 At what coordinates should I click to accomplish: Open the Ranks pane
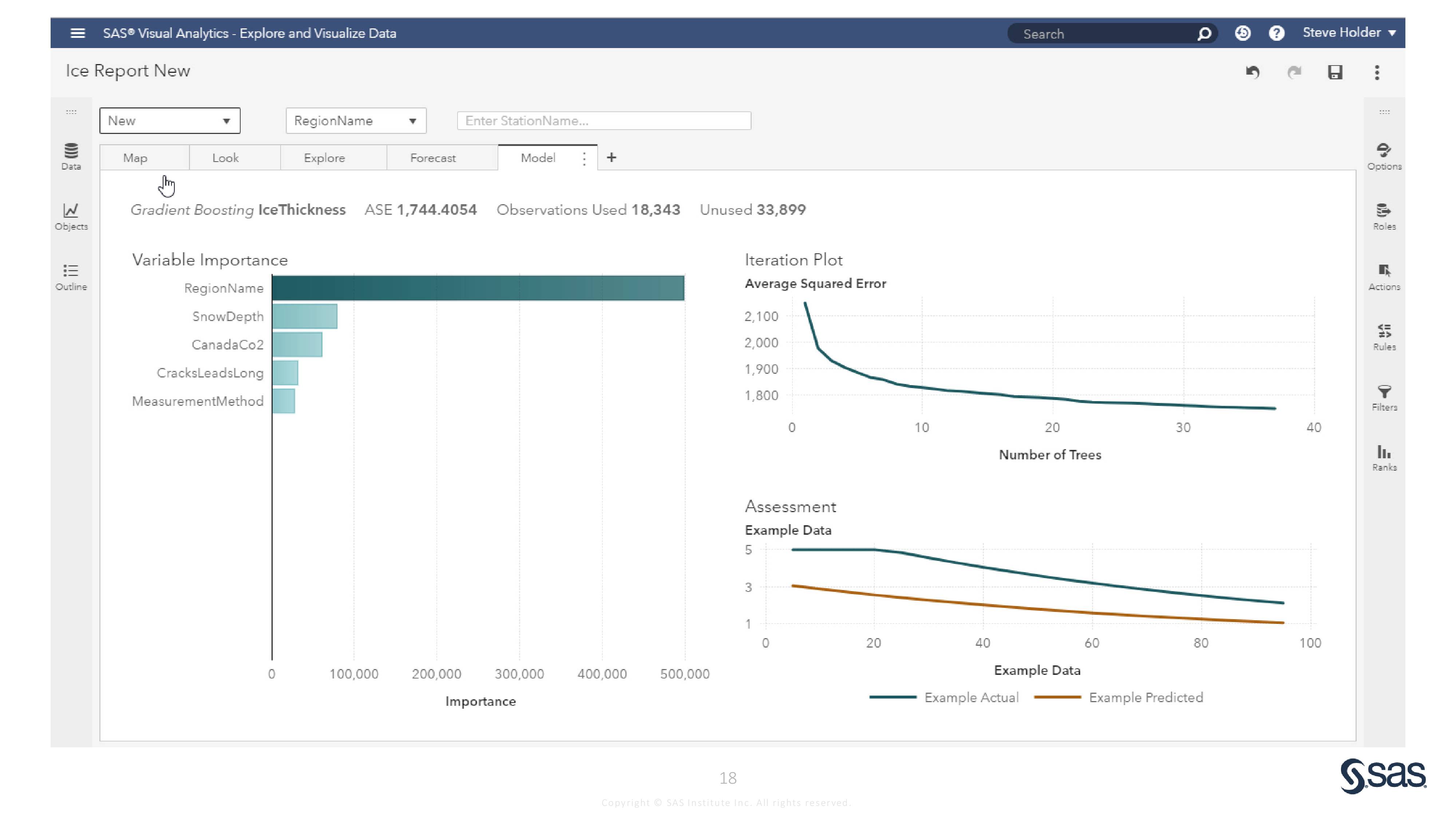[x=1384, y=458]
